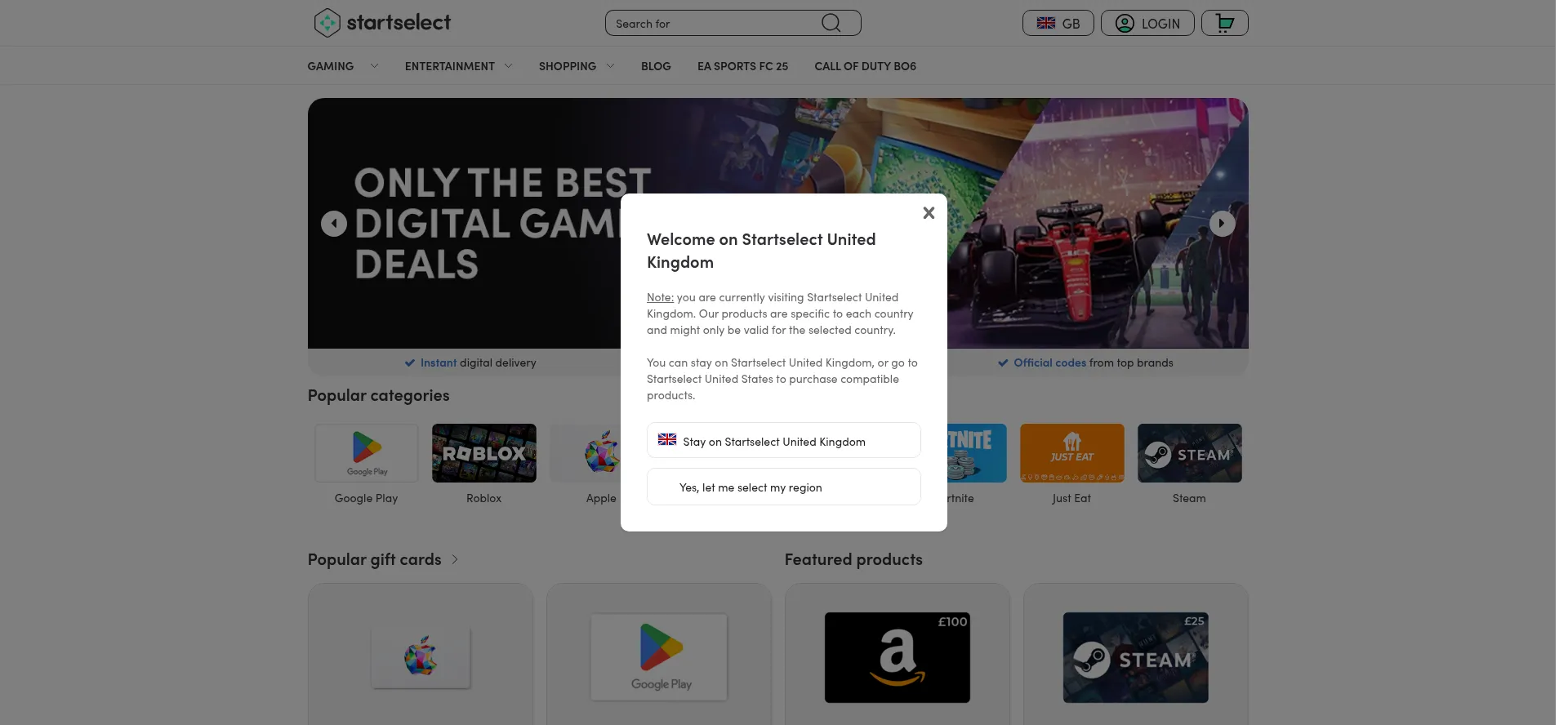Open the ENTERTAINMENT menu

point(450,66)
